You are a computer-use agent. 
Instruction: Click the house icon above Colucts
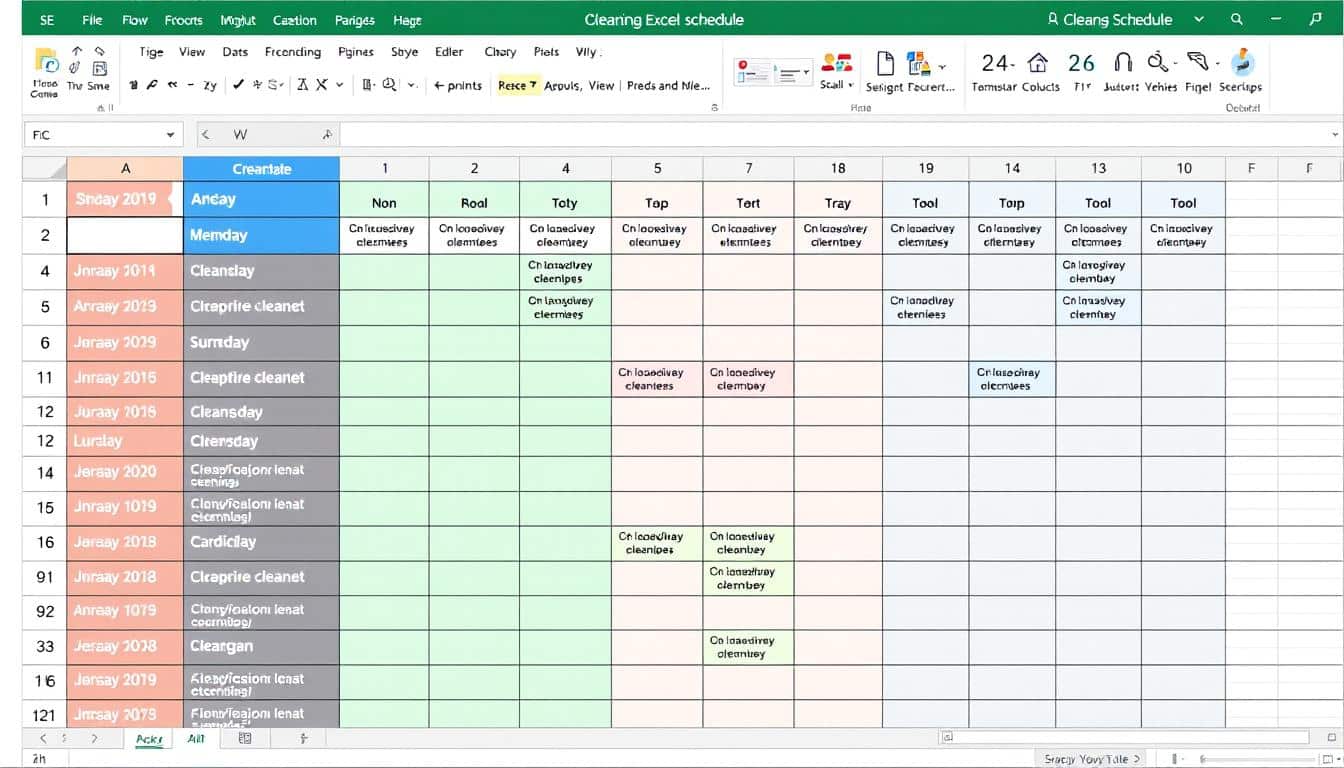[x=1038, y=63]
